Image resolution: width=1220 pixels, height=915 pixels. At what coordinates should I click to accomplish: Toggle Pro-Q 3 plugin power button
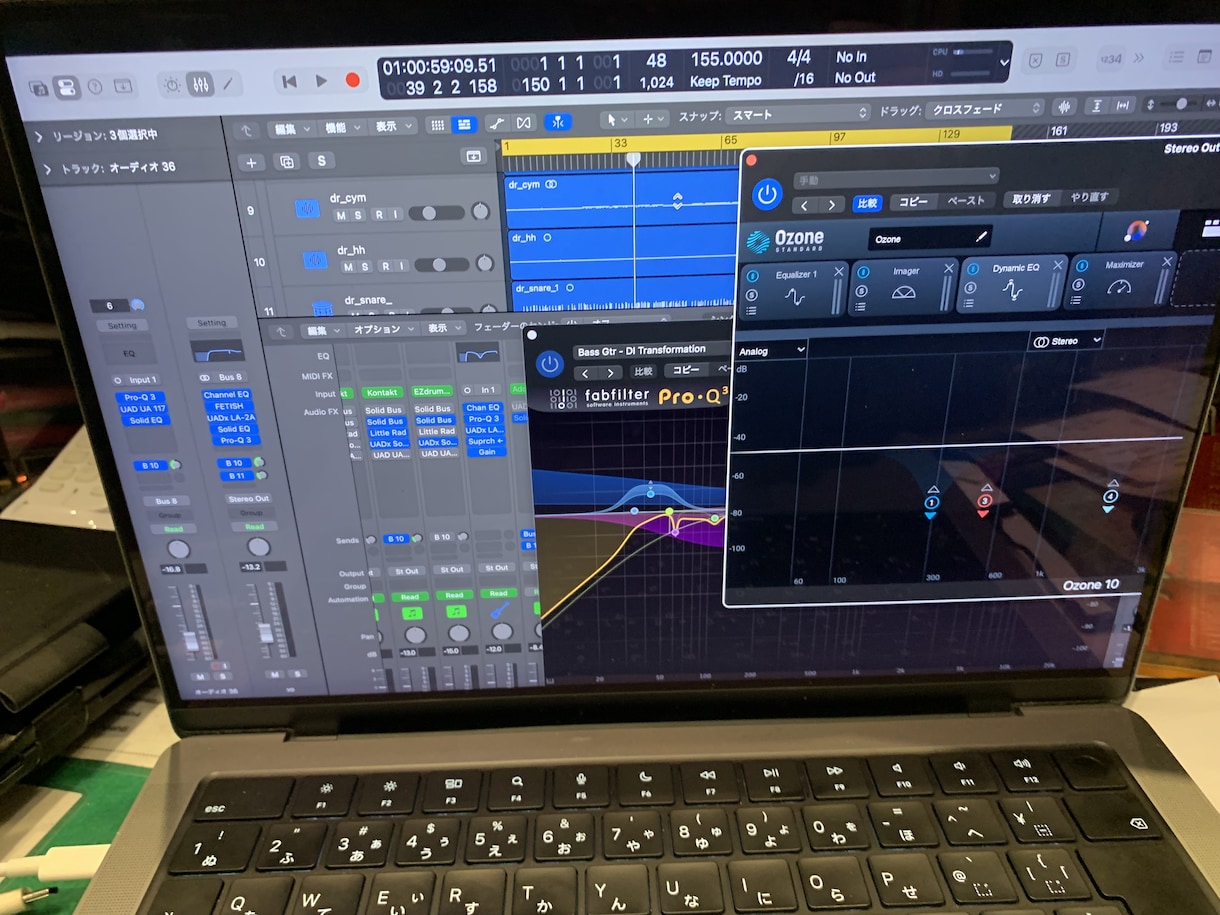click(549, 365)
